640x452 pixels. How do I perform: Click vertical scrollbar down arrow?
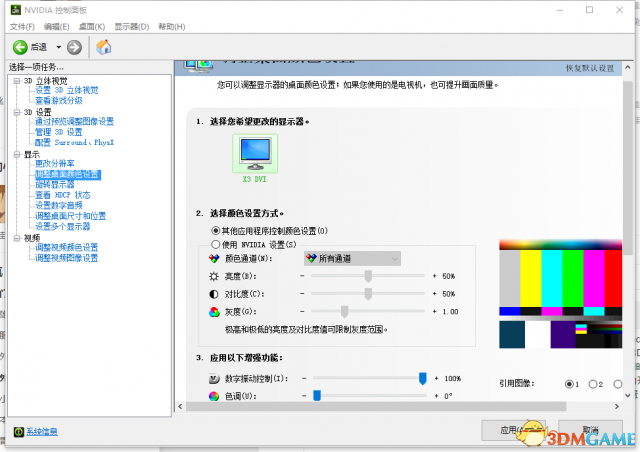[x=628, y=395]
